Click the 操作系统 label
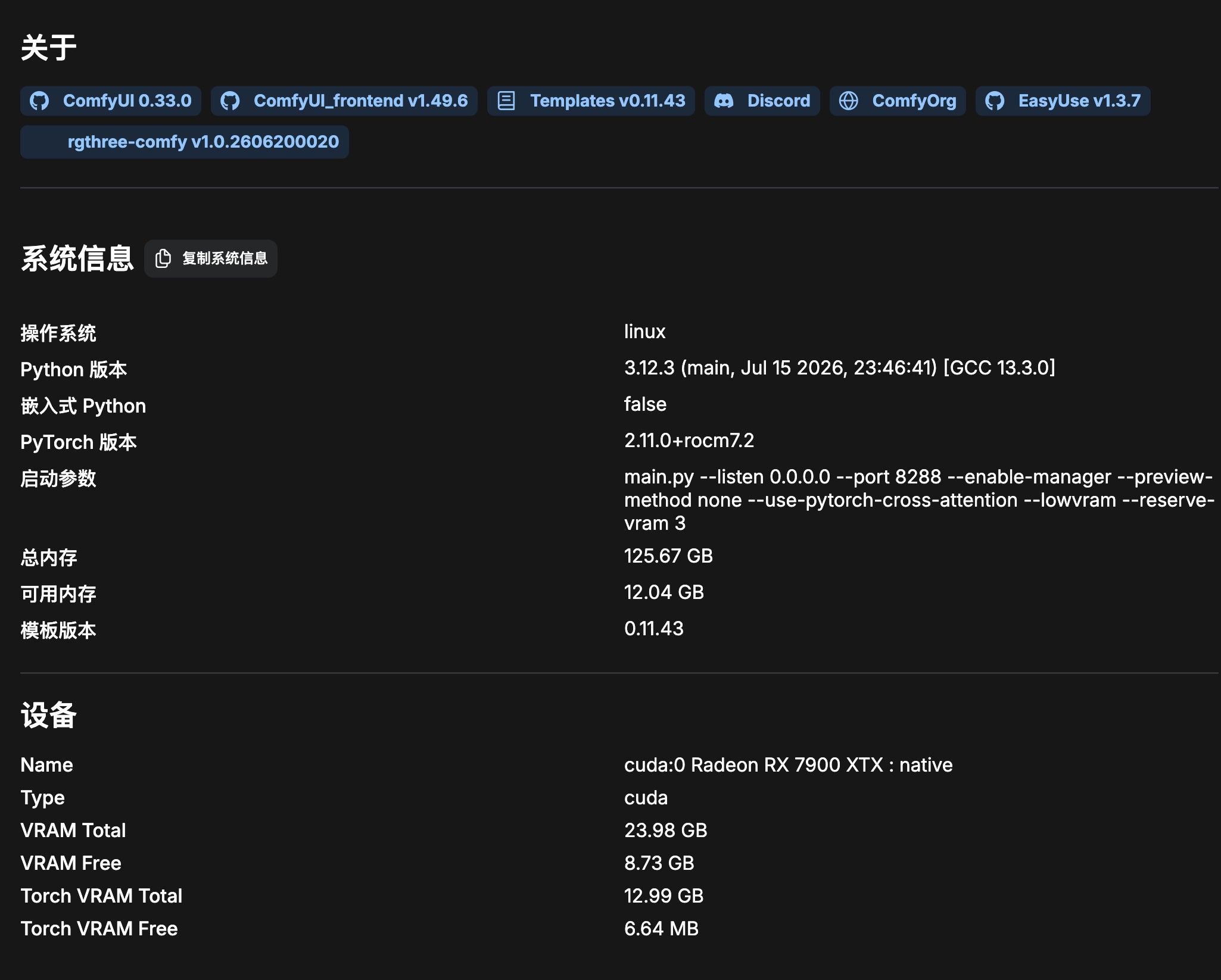 [x=58, y=333]
